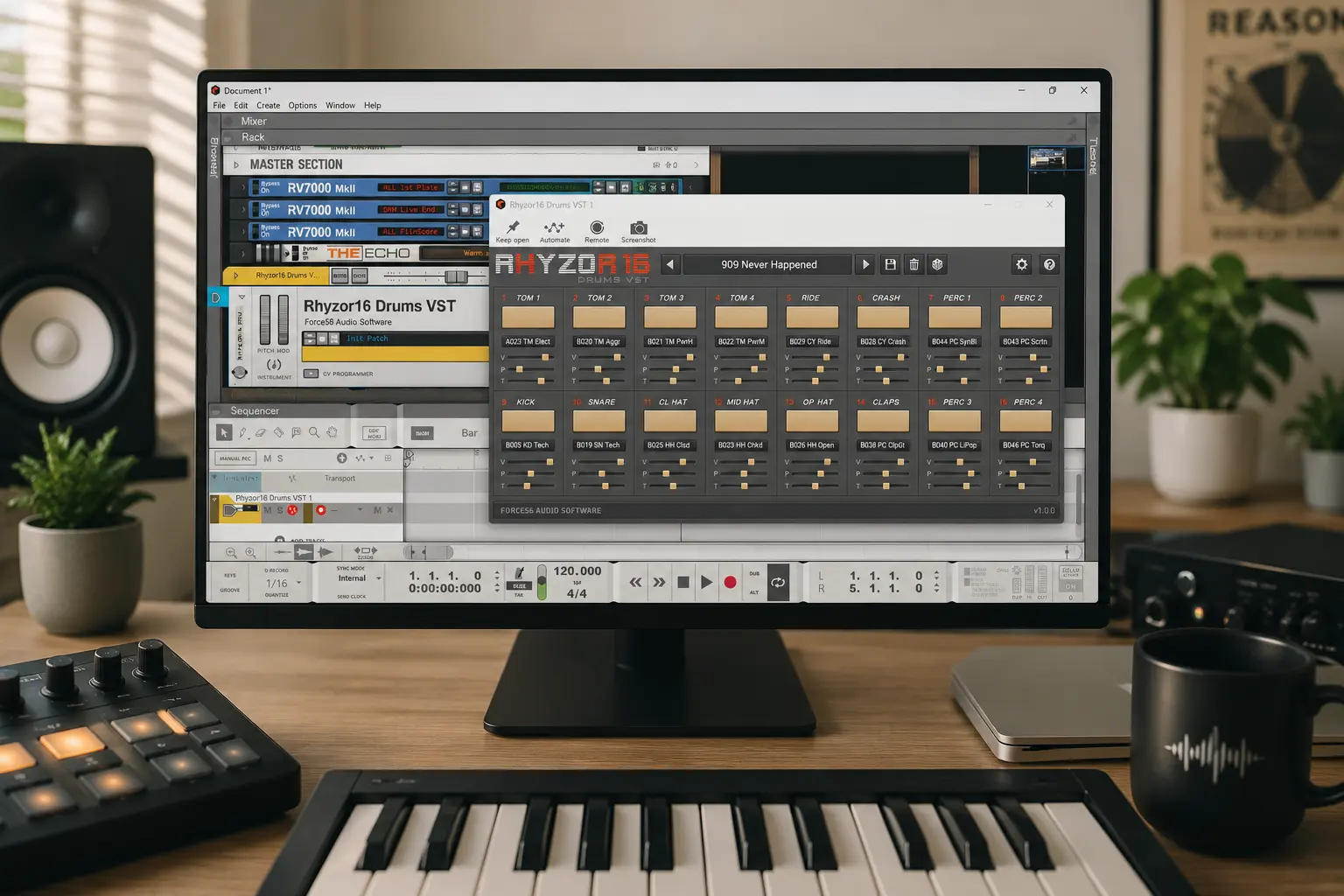Select the sequencer eraser tool
This screenshot has height=896, width=1344.
click(260, 432)
